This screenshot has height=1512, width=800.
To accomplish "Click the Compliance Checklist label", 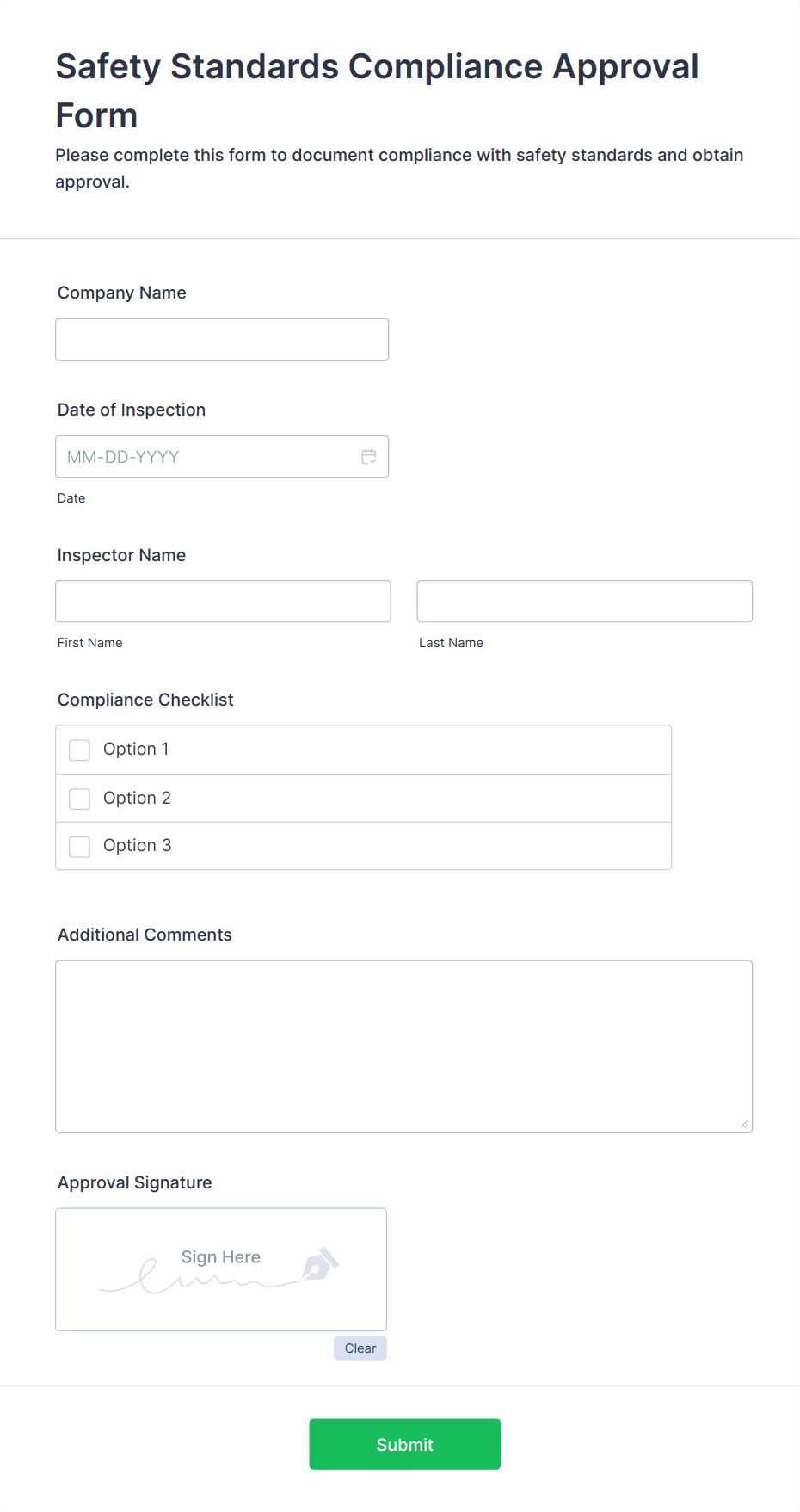I will [145, 700].
